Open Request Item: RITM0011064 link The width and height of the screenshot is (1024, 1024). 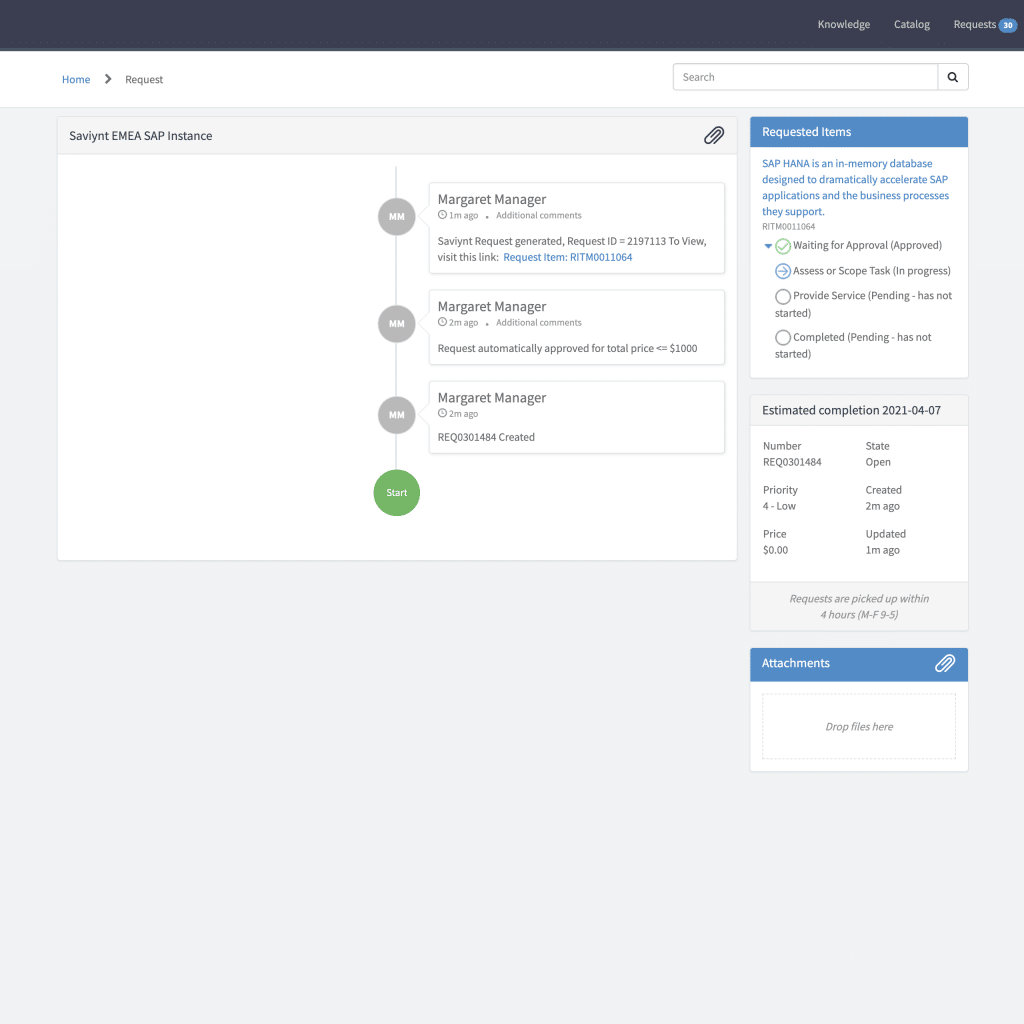point(567,257)
